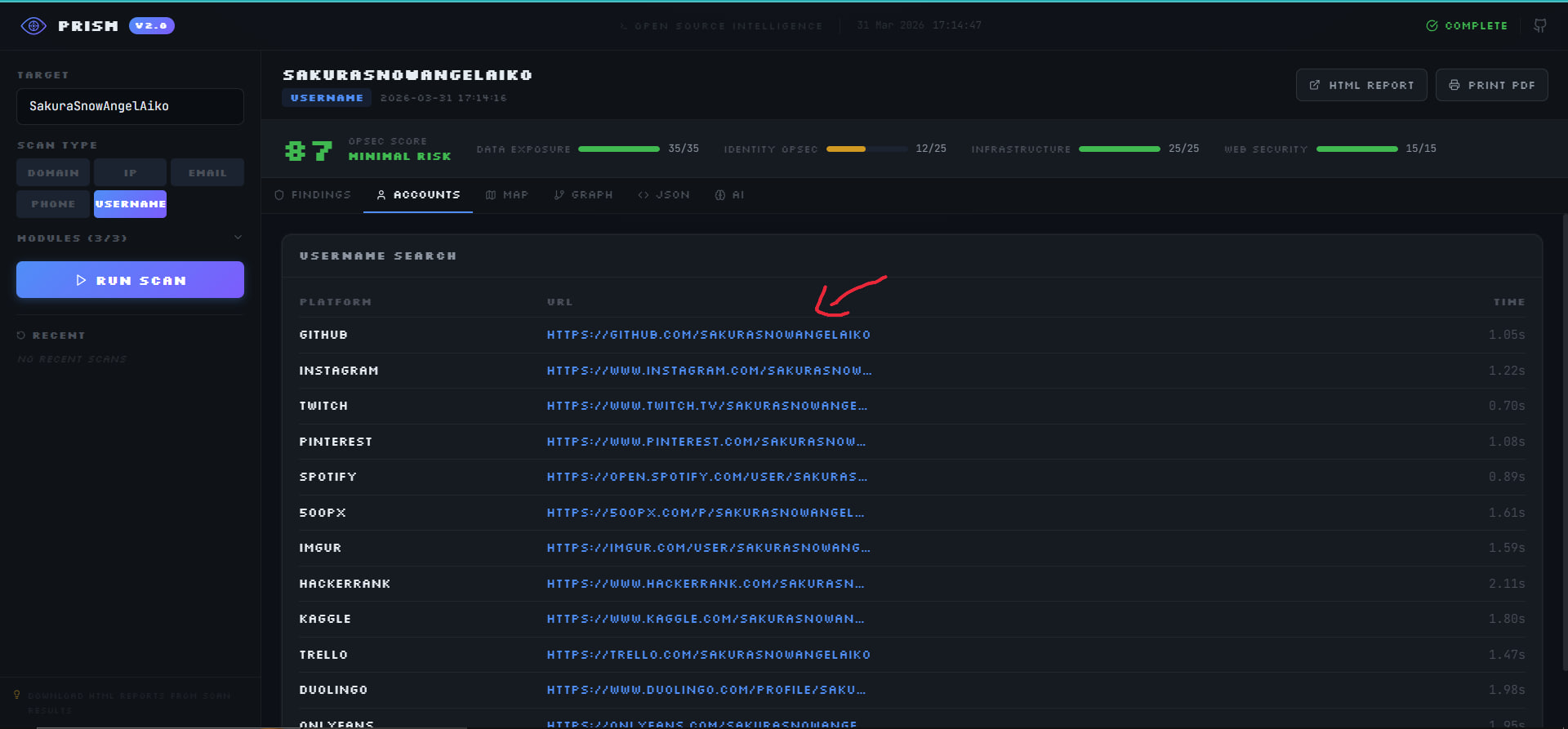Switch to the Graph tab
The image size is (1568, 729).
pos(583,195)
